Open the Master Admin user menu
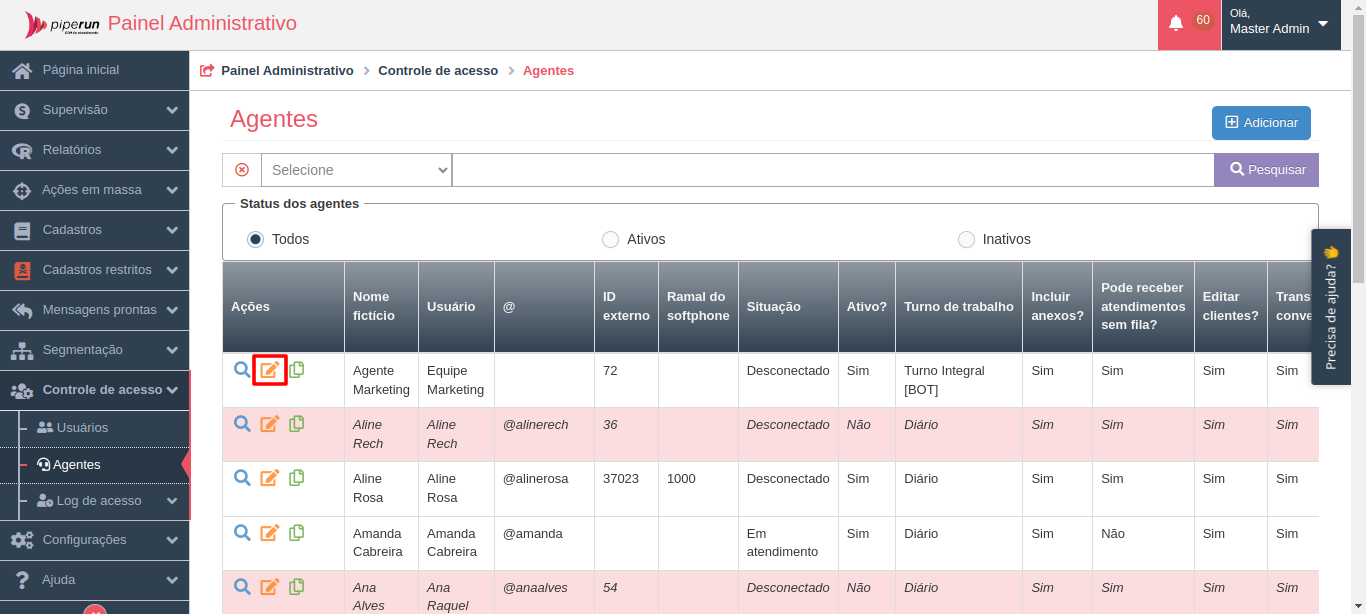Screen dimensions: 1366x614 tap(1281, 23)
